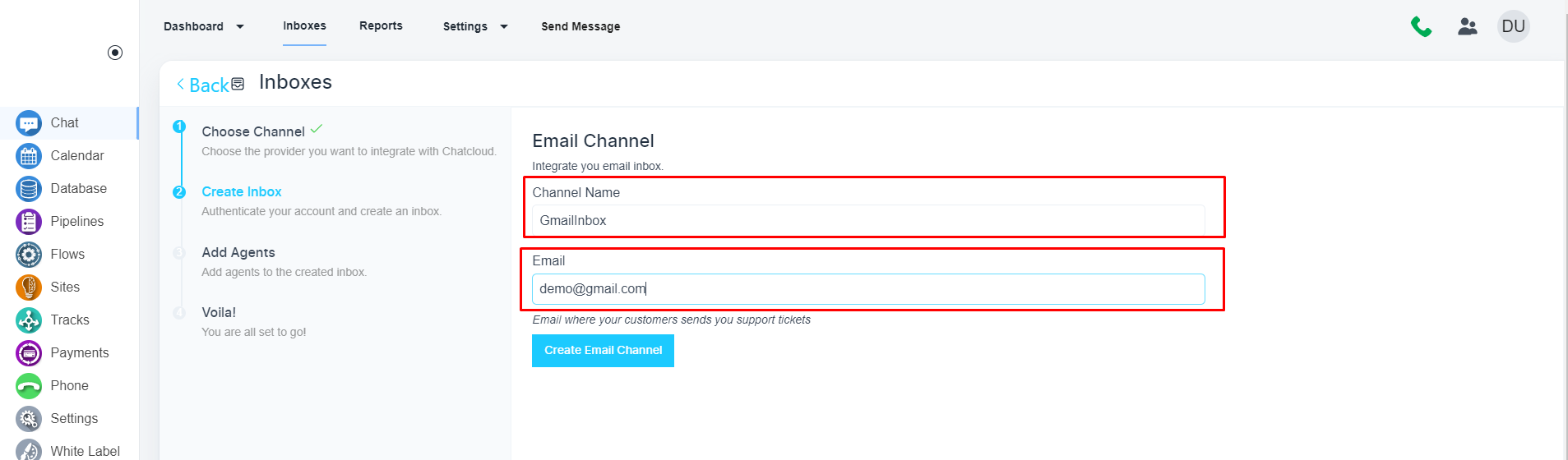This screenshot has width=1568, height=460.
Task: Focus the Email address input field
Action: 867,289
